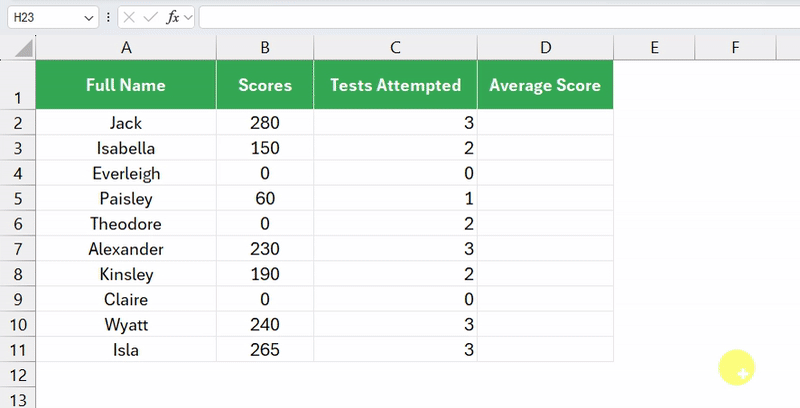Screen dimensions: 800x408
Task: Select row 3 header
Action: (18, 148)
